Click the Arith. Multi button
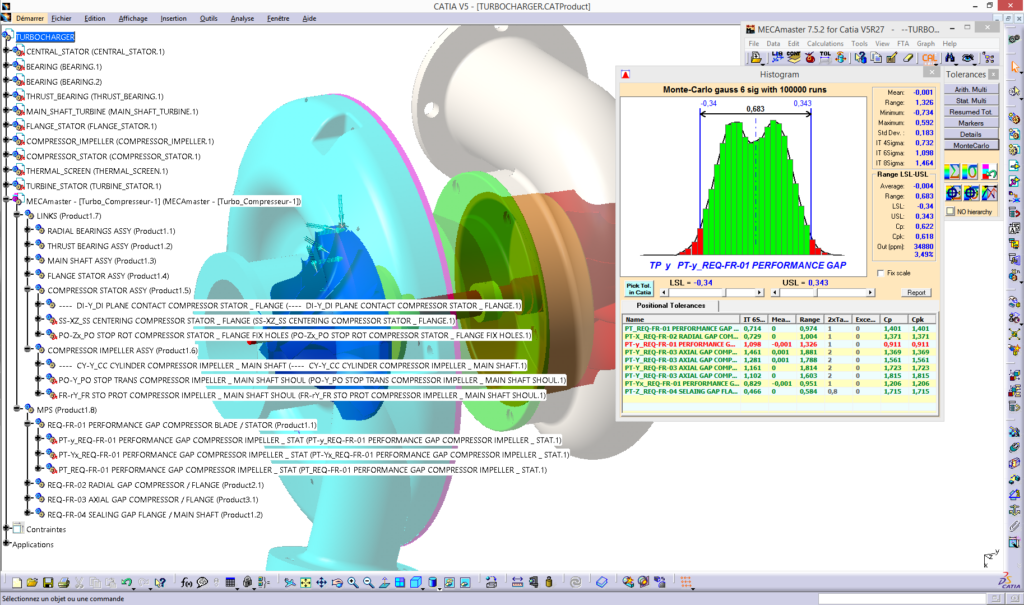The width and height of the screenshot is (1024, 605). click(971, 90)
